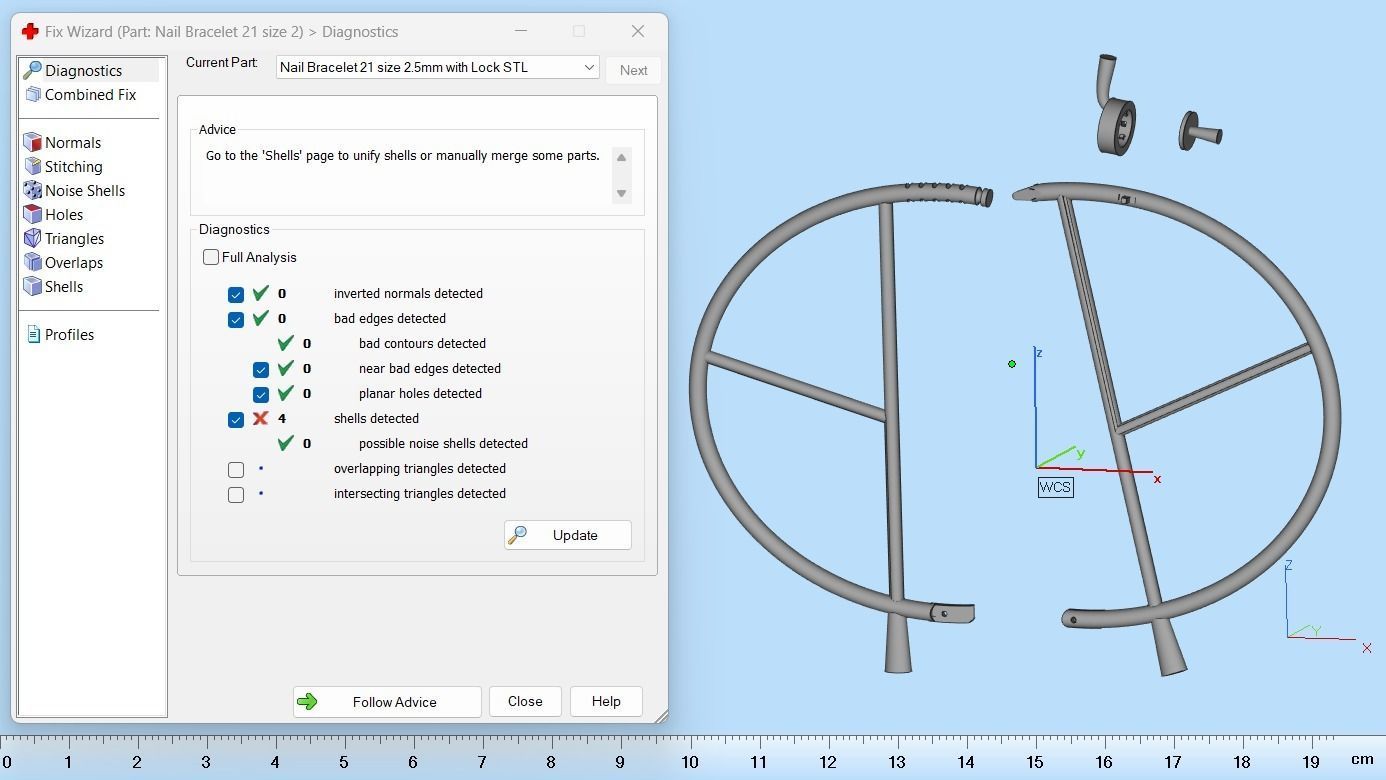Go to the Noise Shells page
The image size is (1386, 780).
85,190
